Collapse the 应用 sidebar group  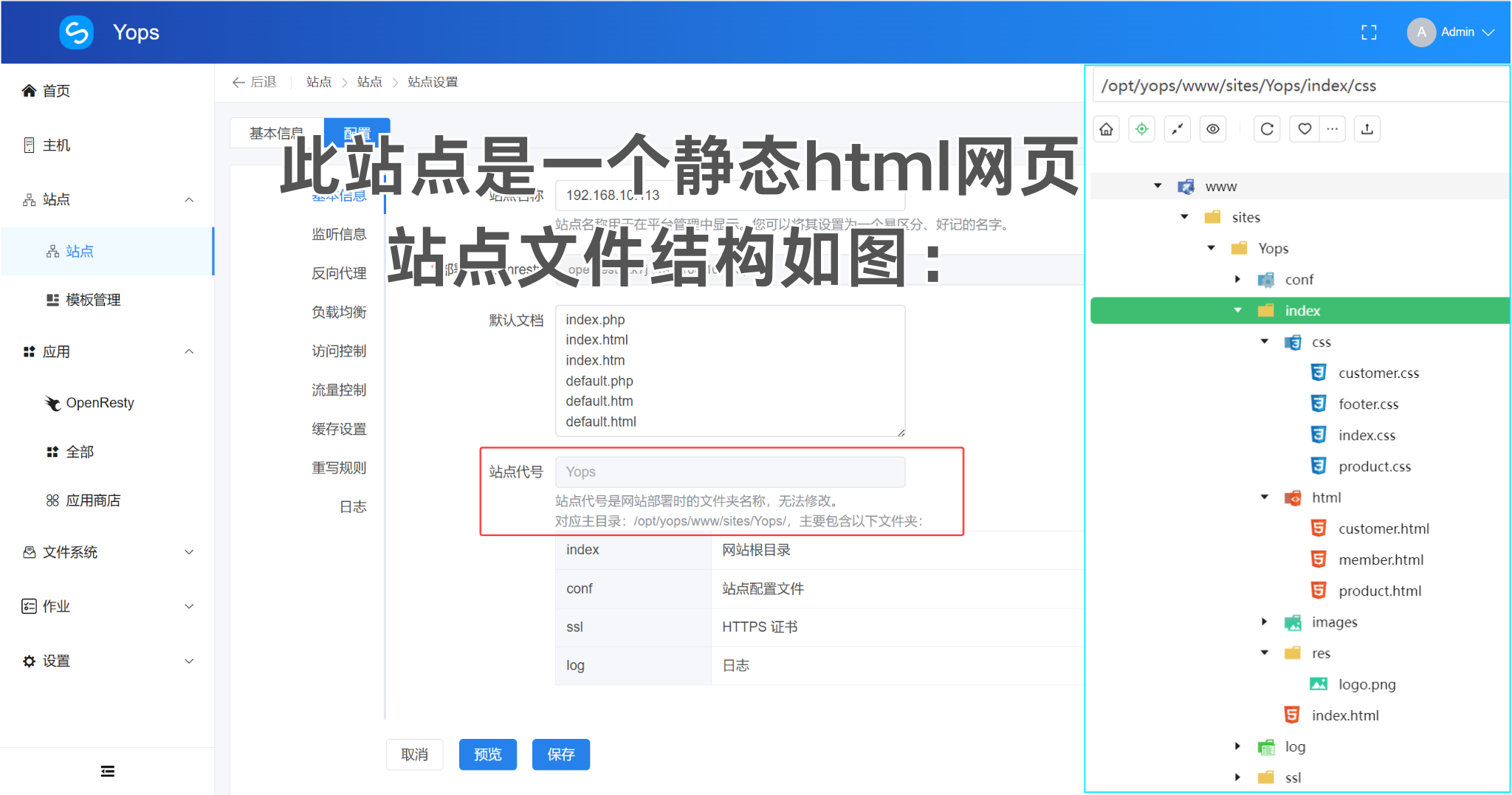click(x=189, y=351)
